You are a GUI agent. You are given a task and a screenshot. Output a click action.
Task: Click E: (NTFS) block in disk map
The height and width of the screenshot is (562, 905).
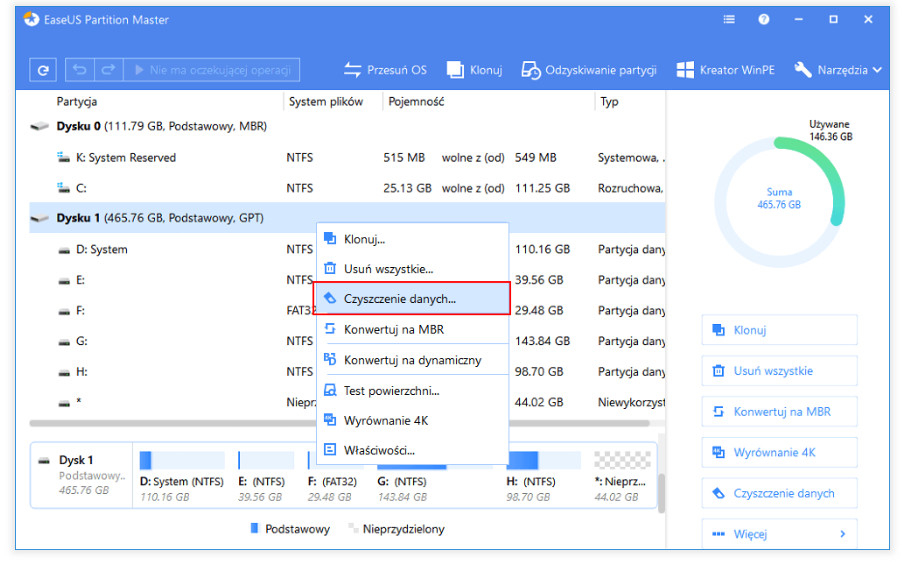(264, 477)
